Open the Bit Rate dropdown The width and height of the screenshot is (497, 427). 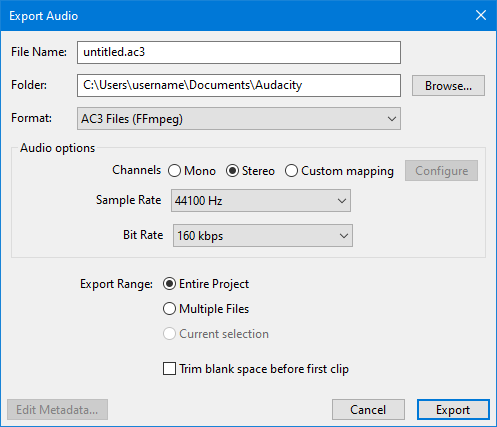point(263,236)
